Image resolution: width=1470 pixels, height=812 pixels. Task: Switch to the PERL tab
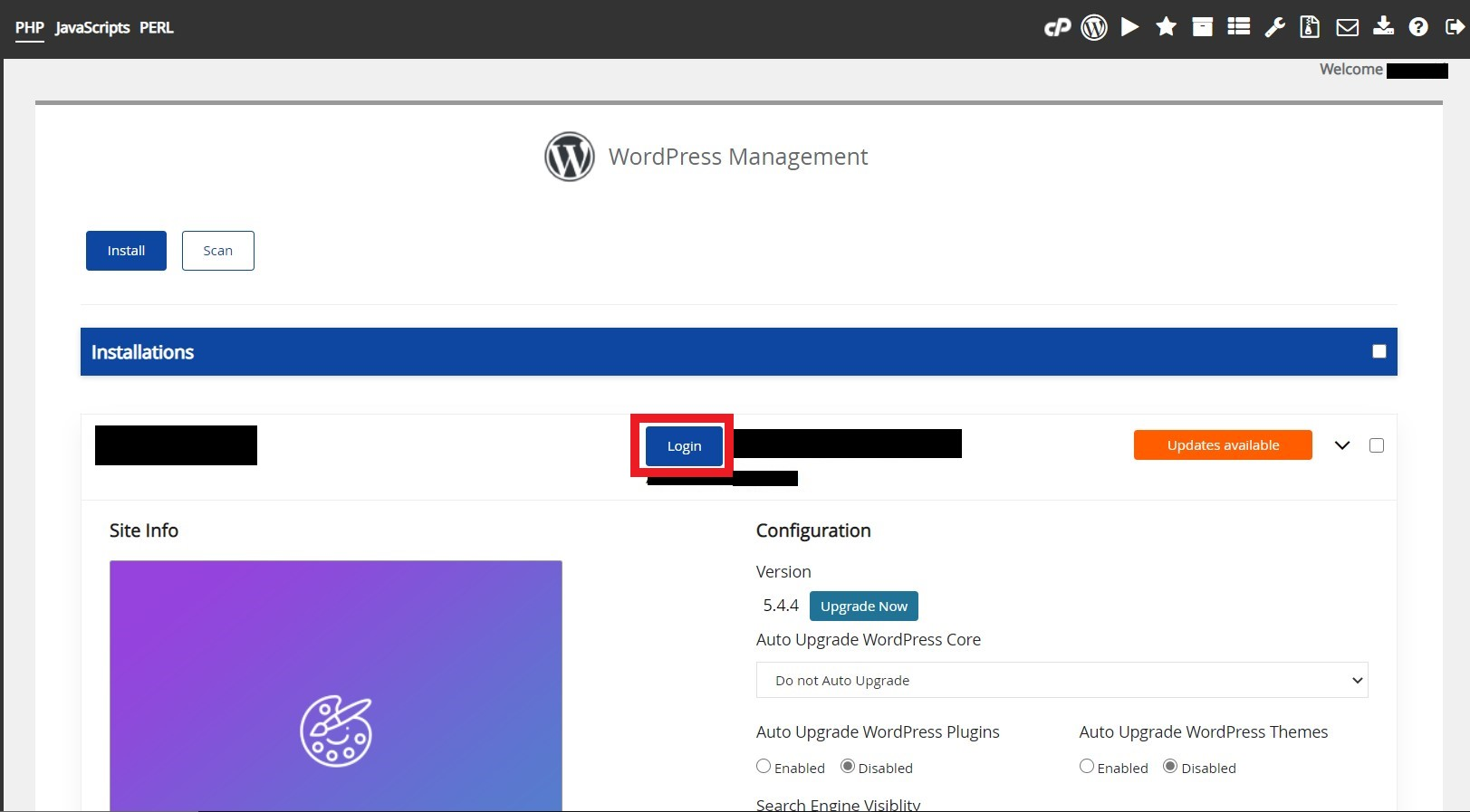[156, 27]
